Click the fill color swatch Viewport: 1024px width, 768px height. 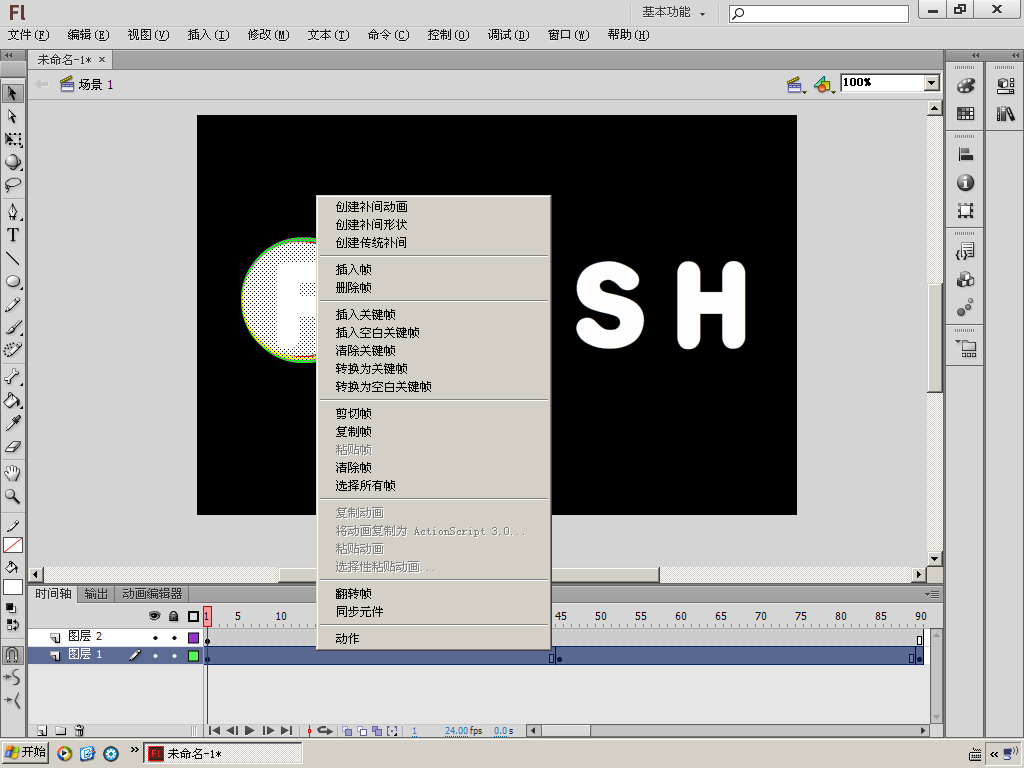(x=12, y=587)
